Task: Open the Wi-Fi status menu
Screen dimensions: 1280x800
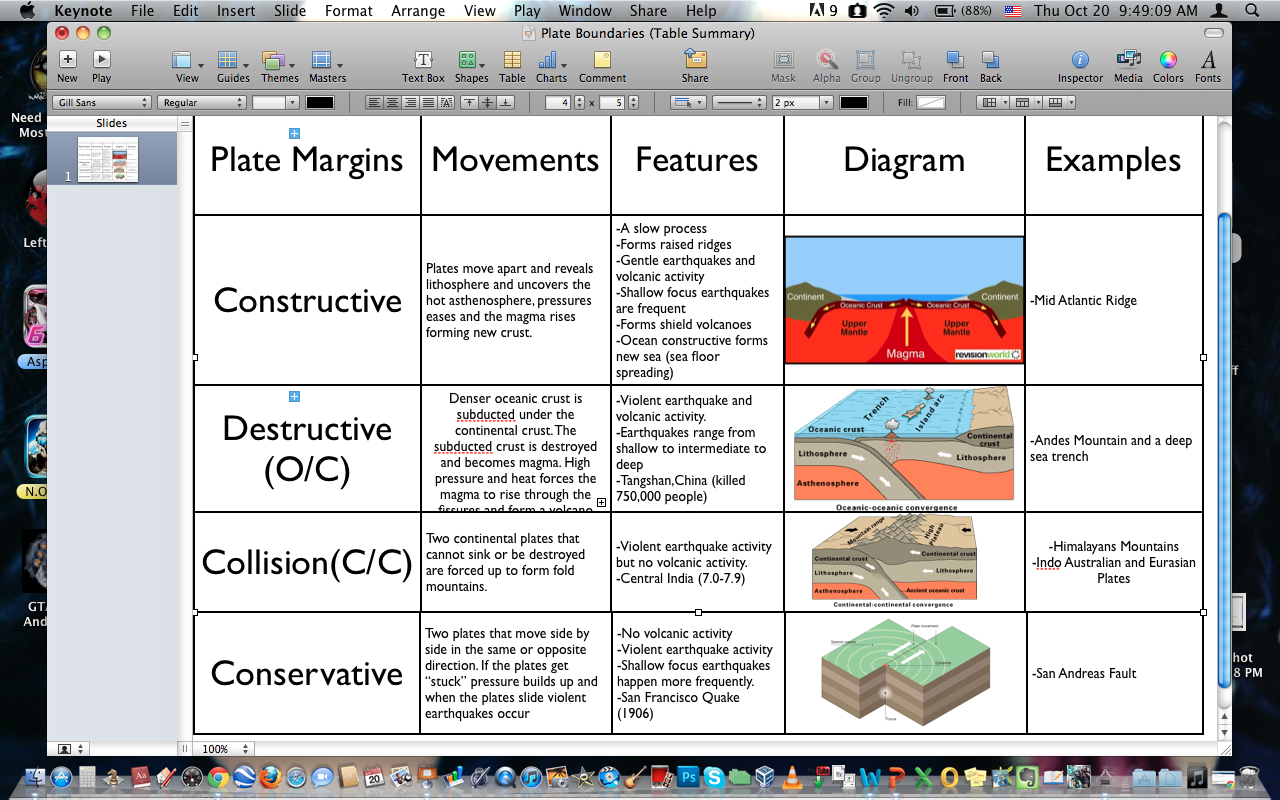Action: [884, 11]
